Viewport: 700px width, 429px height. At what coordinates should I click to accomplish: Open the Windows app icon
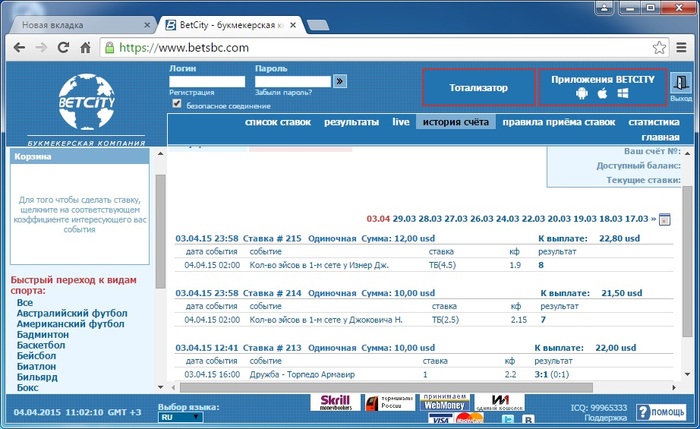(x=623, y=93)
